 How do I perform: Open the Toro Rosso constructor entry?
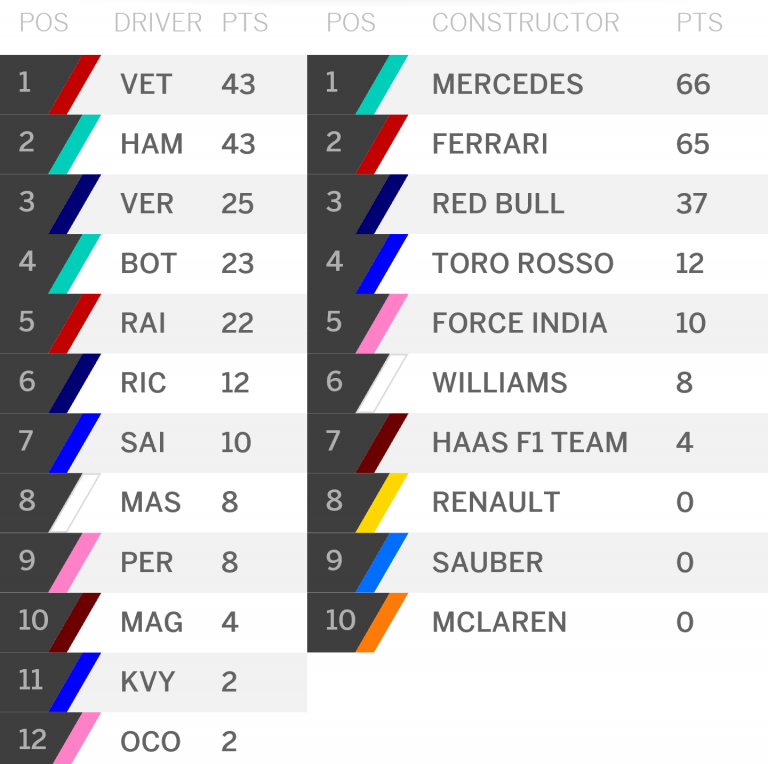point(537,264)
